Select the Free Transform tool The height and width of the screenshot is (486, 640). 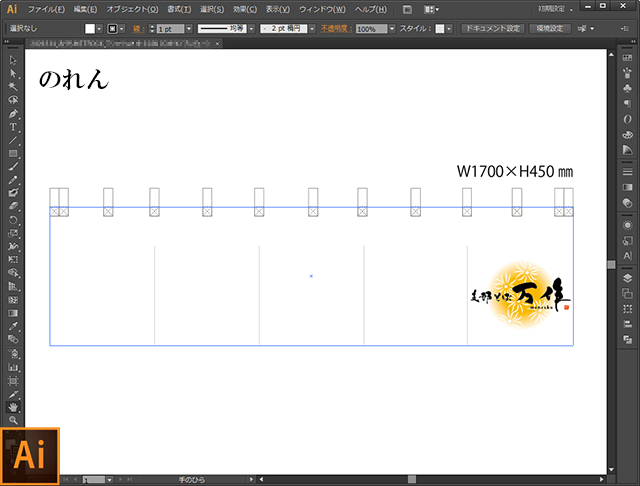(13, 260)
